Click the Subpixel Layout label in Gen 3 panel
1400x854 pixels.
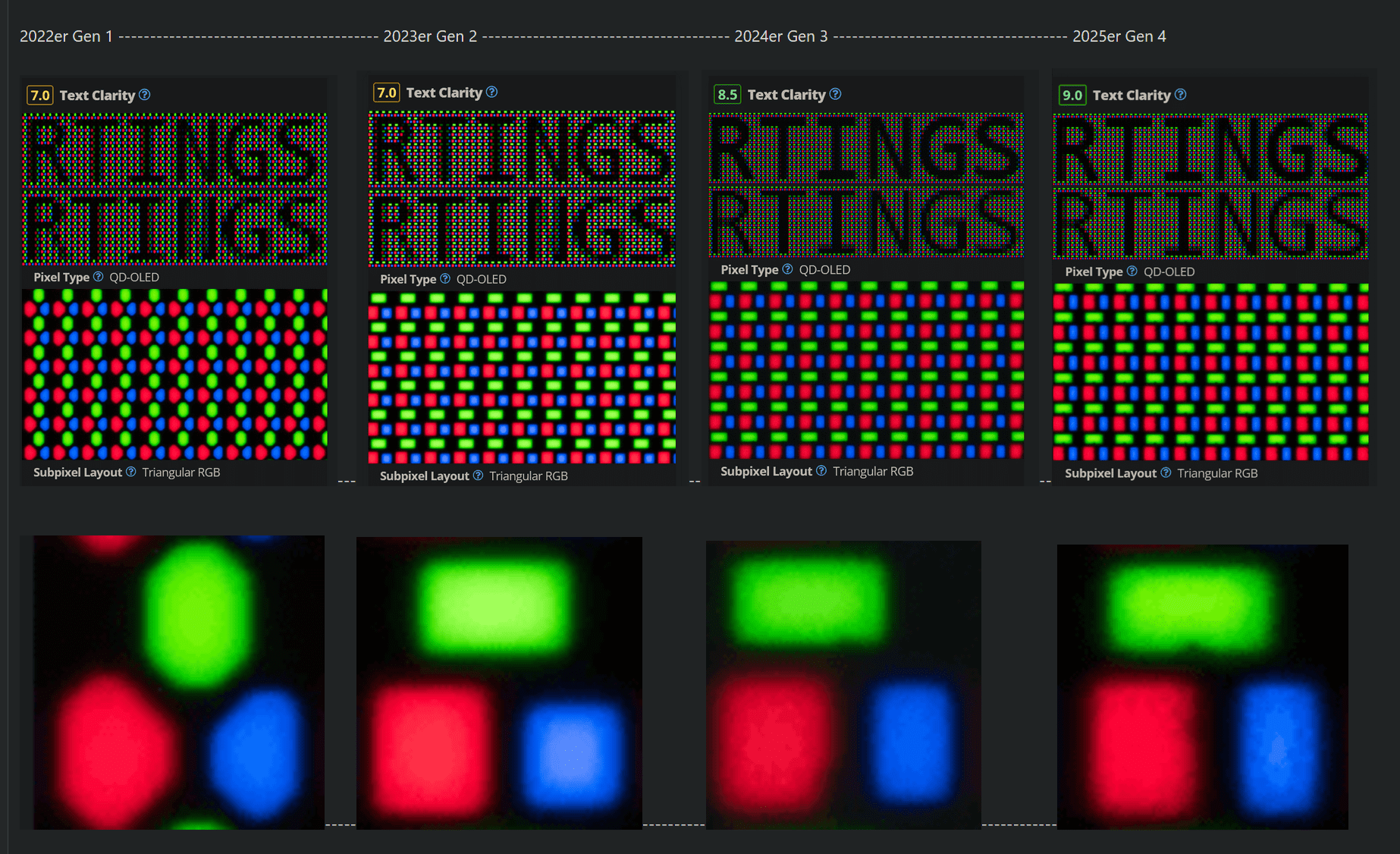pos(766,472)
